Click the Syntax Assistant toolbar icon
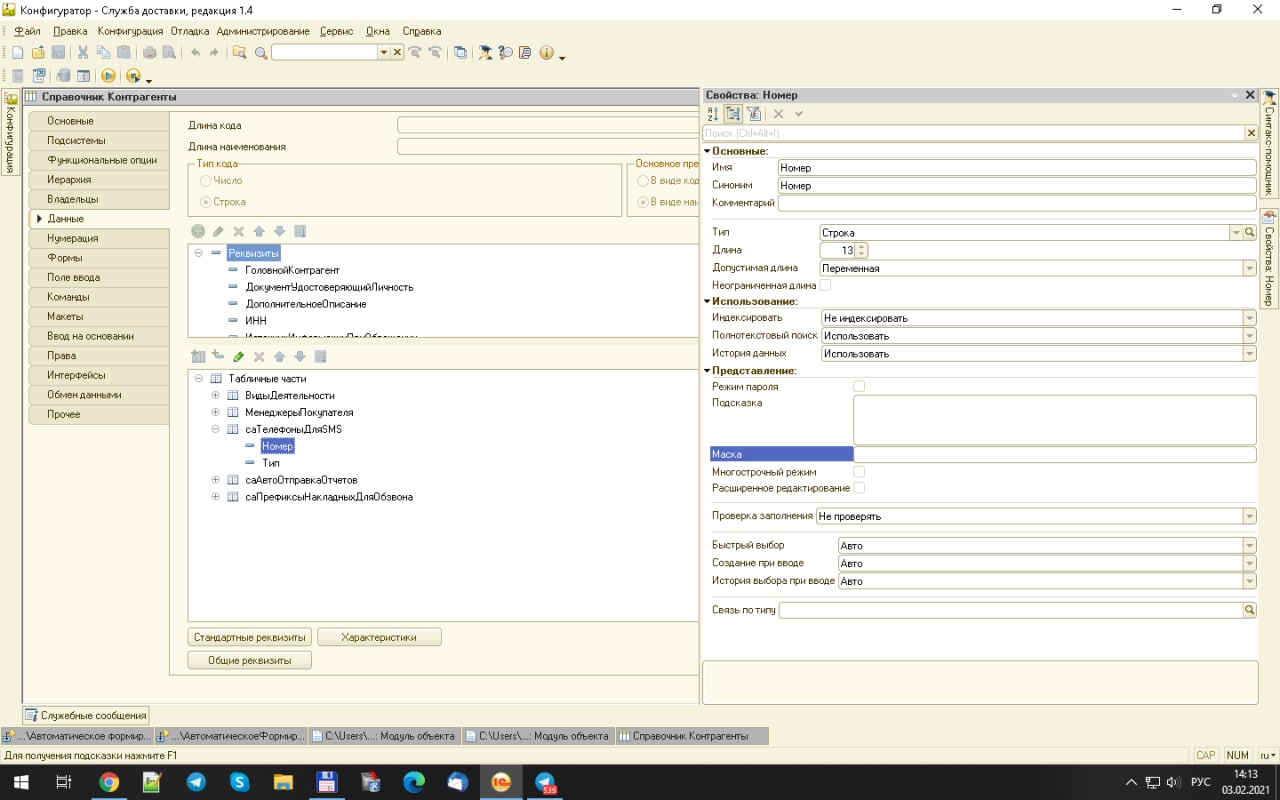The height and width of the screenshot is (800, 1280). [485, 53]
